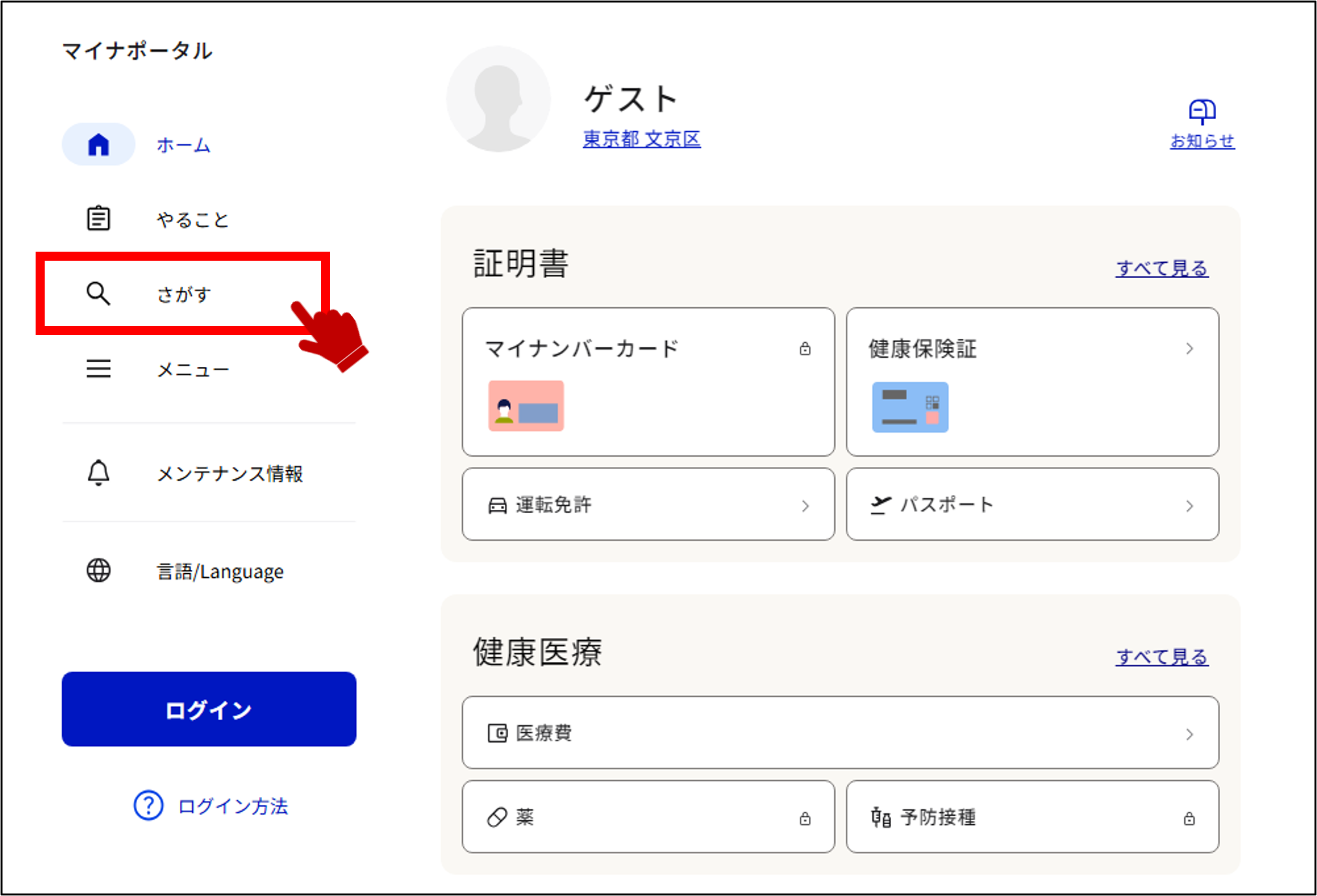1317x896 pixels.
Task: Open the ログイン方法 link
Action: (x=233, y=806)
